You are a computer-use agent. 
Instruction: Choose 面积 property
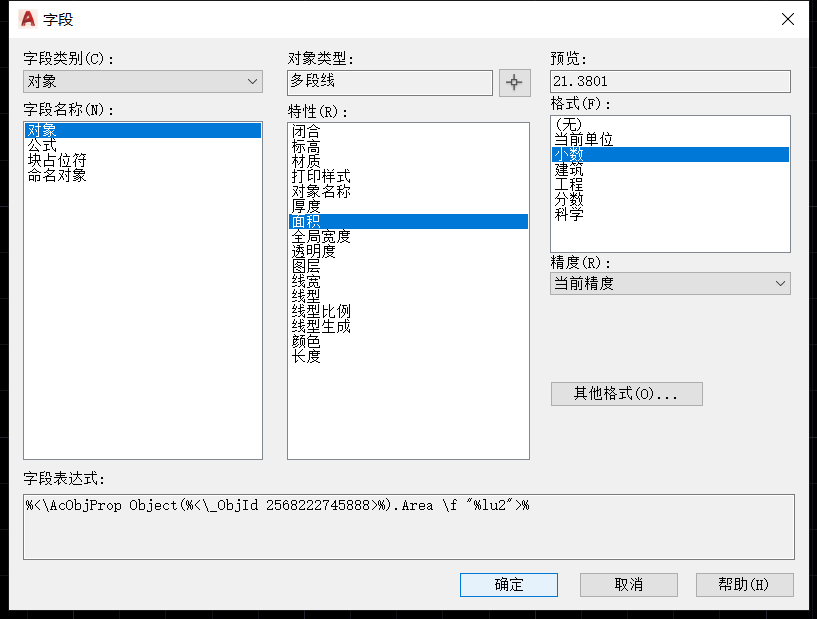(x=408, y=221)
